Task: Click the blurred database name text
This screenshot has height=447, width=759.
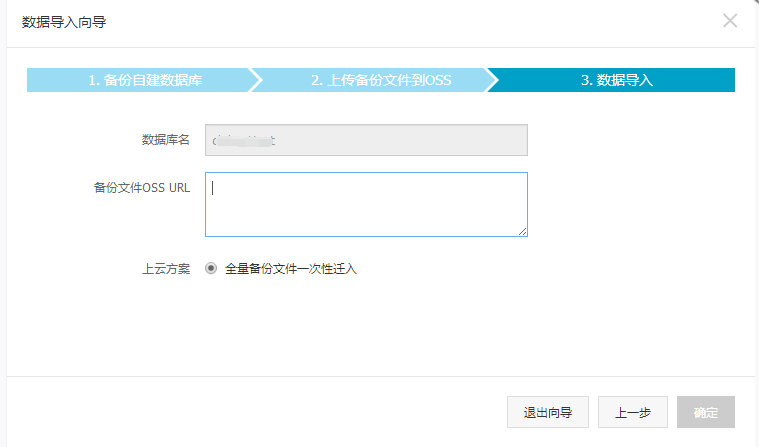Action: (240, 140)
